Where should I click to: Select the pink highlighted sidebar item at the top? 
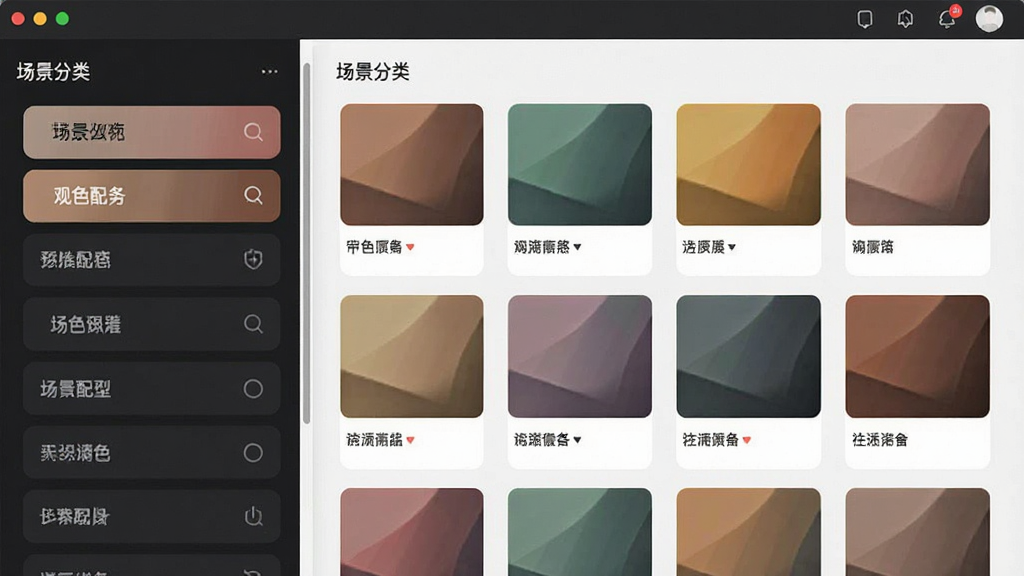tap(152, 132)
